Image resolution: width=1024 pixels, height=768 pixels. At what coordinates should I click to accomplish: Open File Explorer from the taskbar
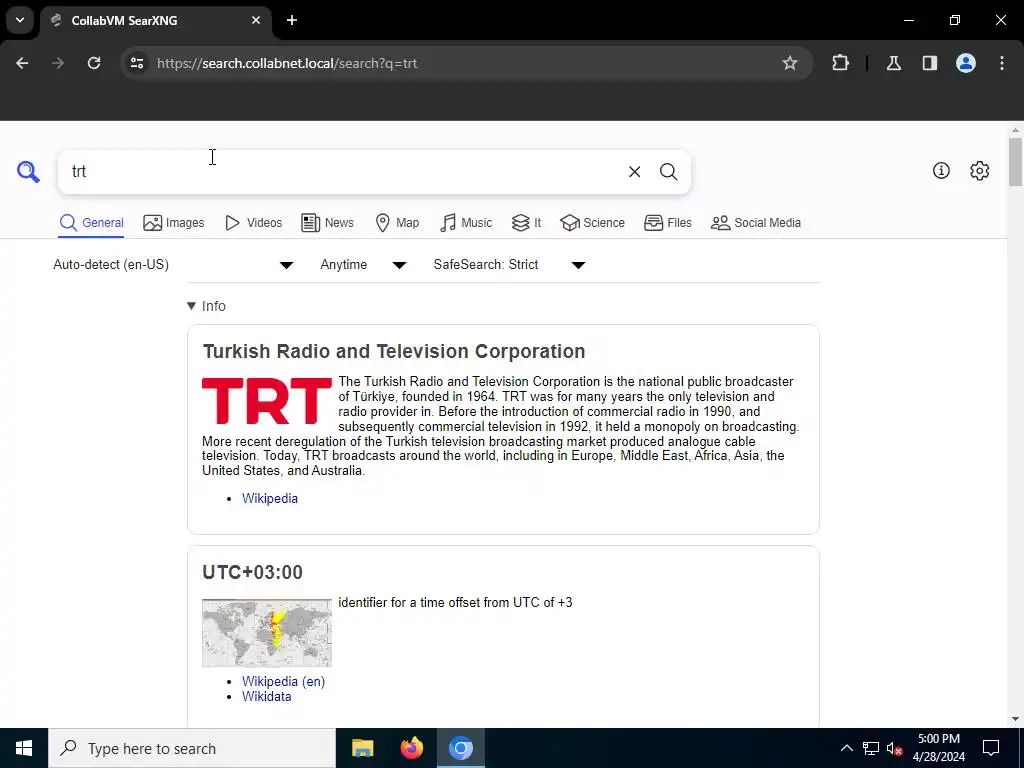(362, 748)
